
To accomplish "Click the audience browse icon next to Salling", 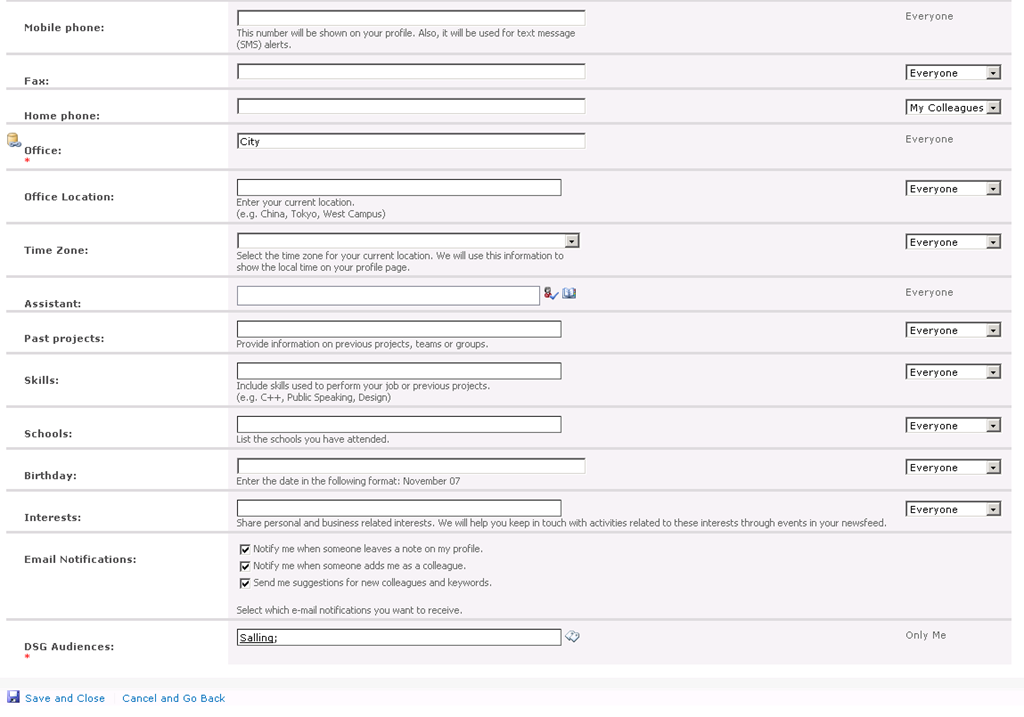I will (572, 636).
